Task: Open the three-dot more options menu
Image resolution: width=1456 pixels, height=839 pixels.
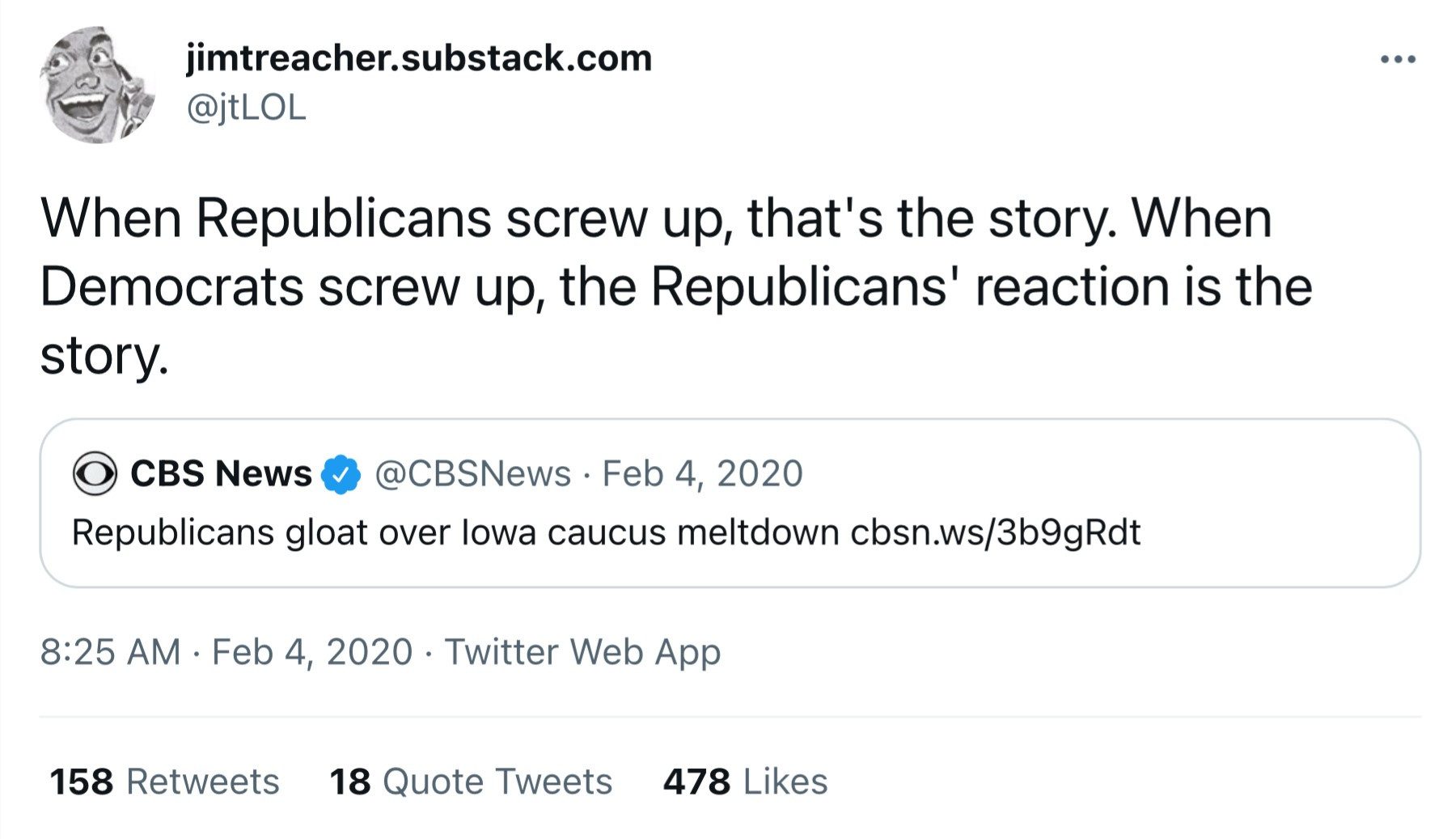Action: pos(1397,59)
